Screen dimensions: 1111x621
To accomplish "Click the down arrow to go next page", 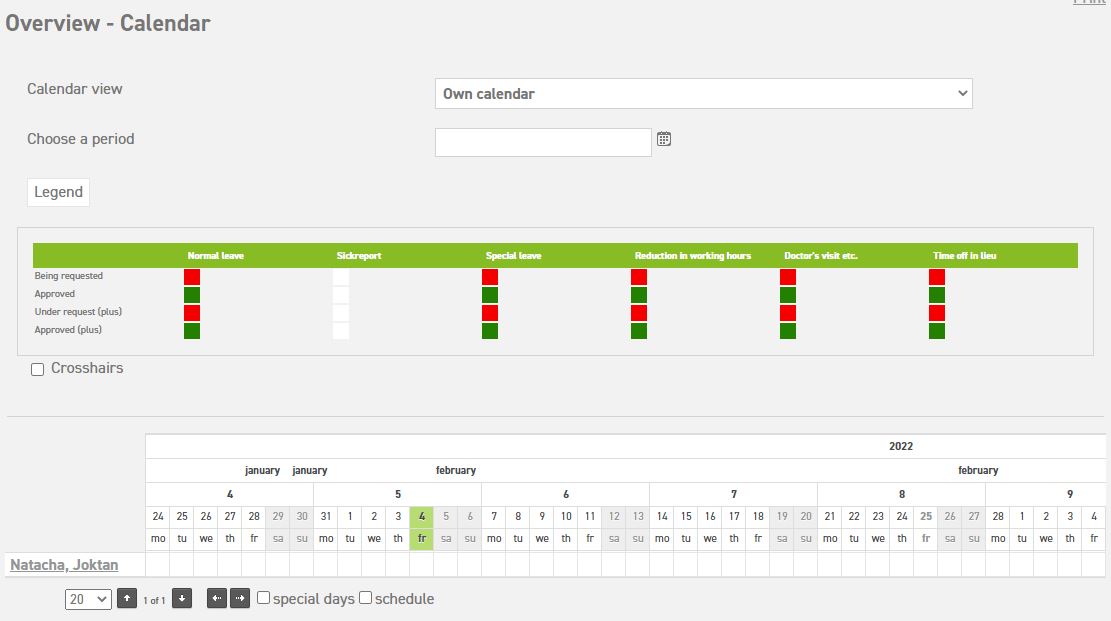I will coord(182,599).
